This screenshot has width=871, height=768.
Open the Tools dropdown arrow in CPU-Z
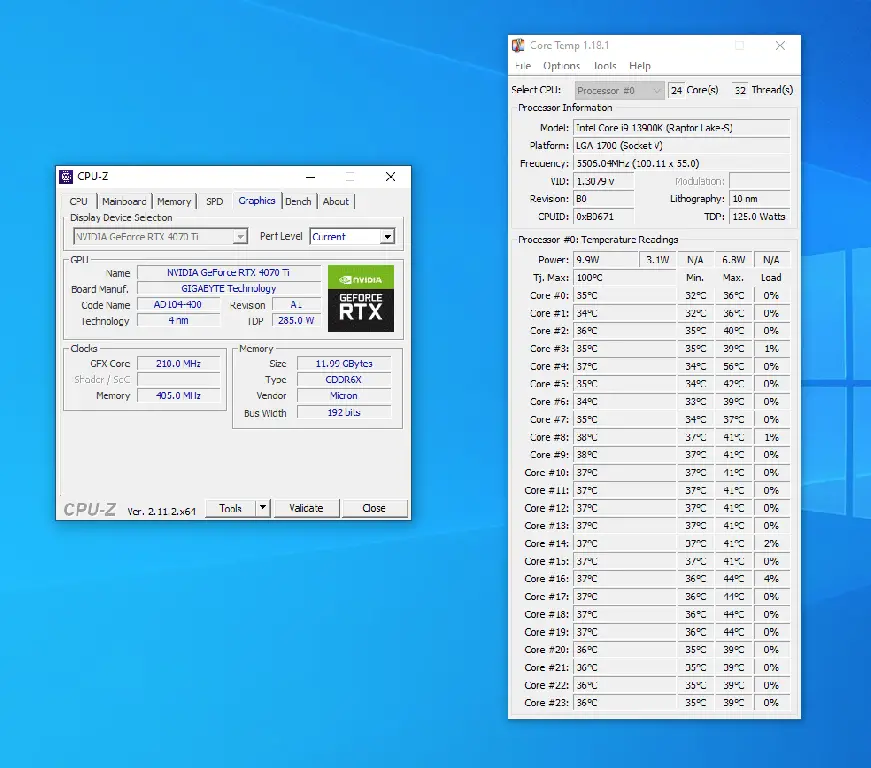tap(263, 508)
